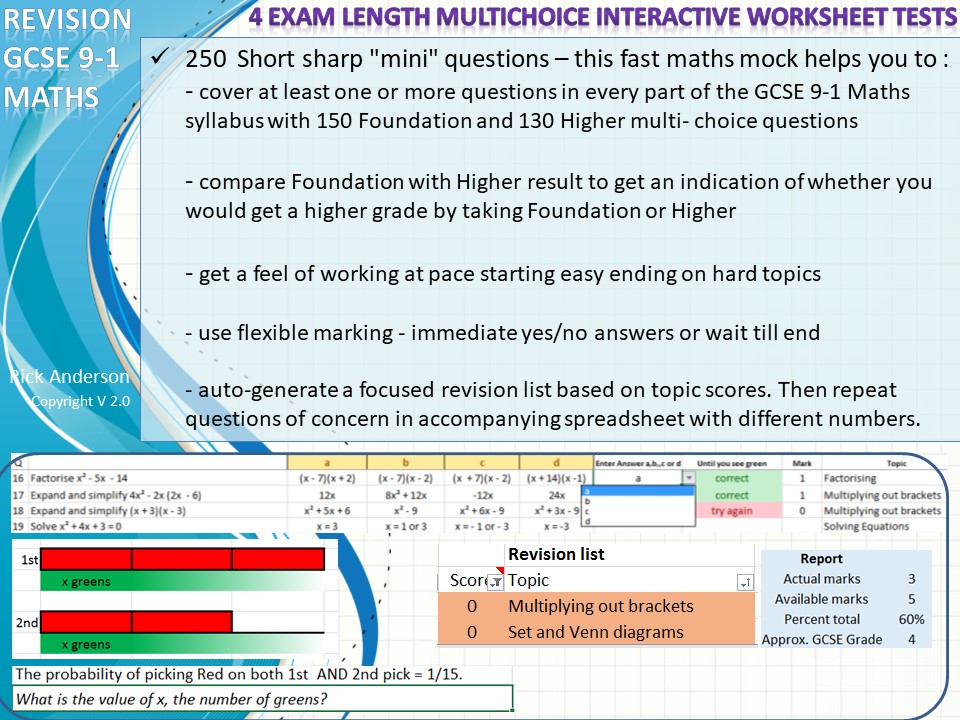Click the "8x² + 12x" answer cell
960x720 pixels.
tap(405, 495)
